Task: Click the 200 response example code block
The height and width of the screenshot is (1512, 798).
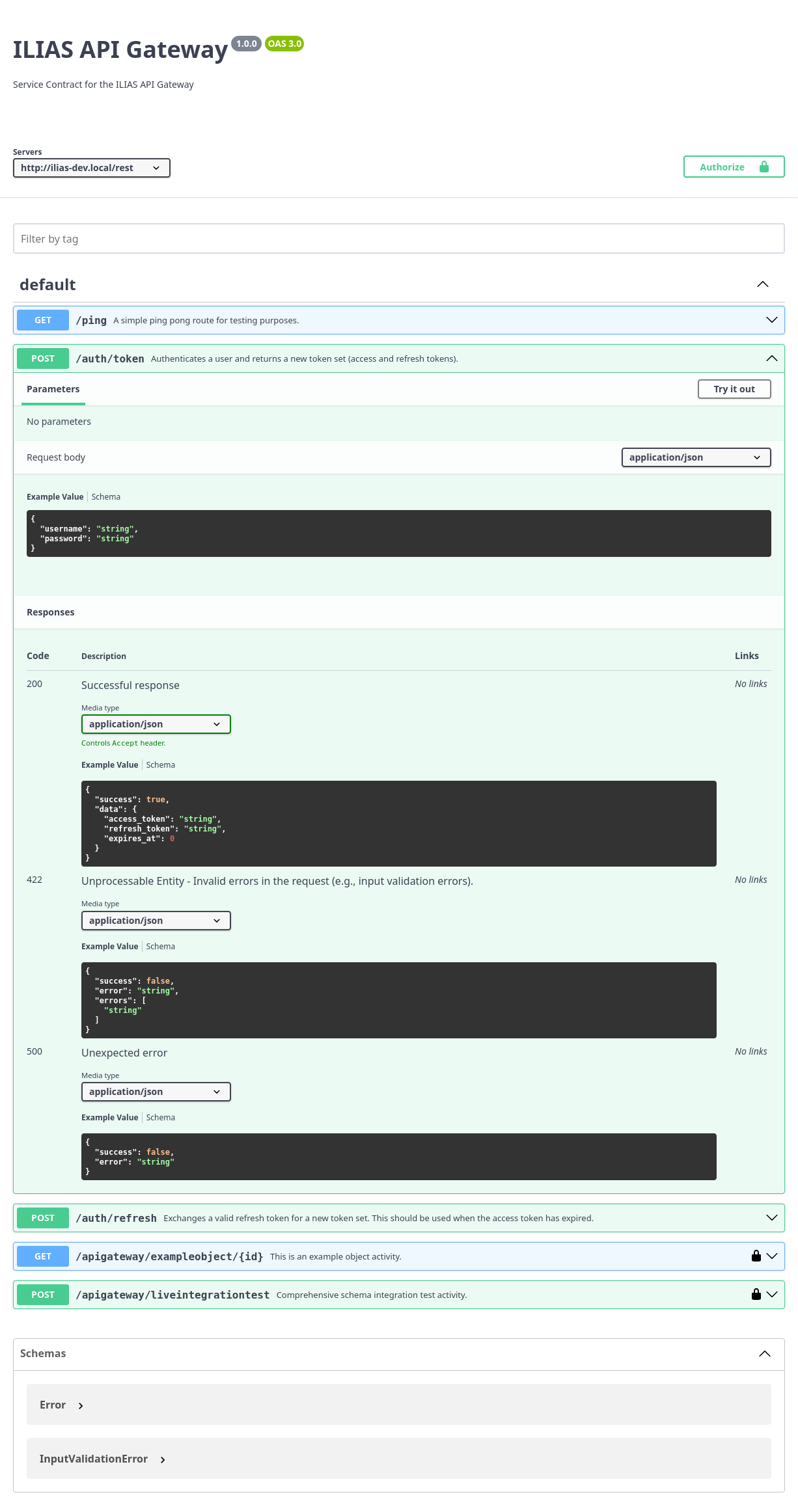Action: coord(399,824)
